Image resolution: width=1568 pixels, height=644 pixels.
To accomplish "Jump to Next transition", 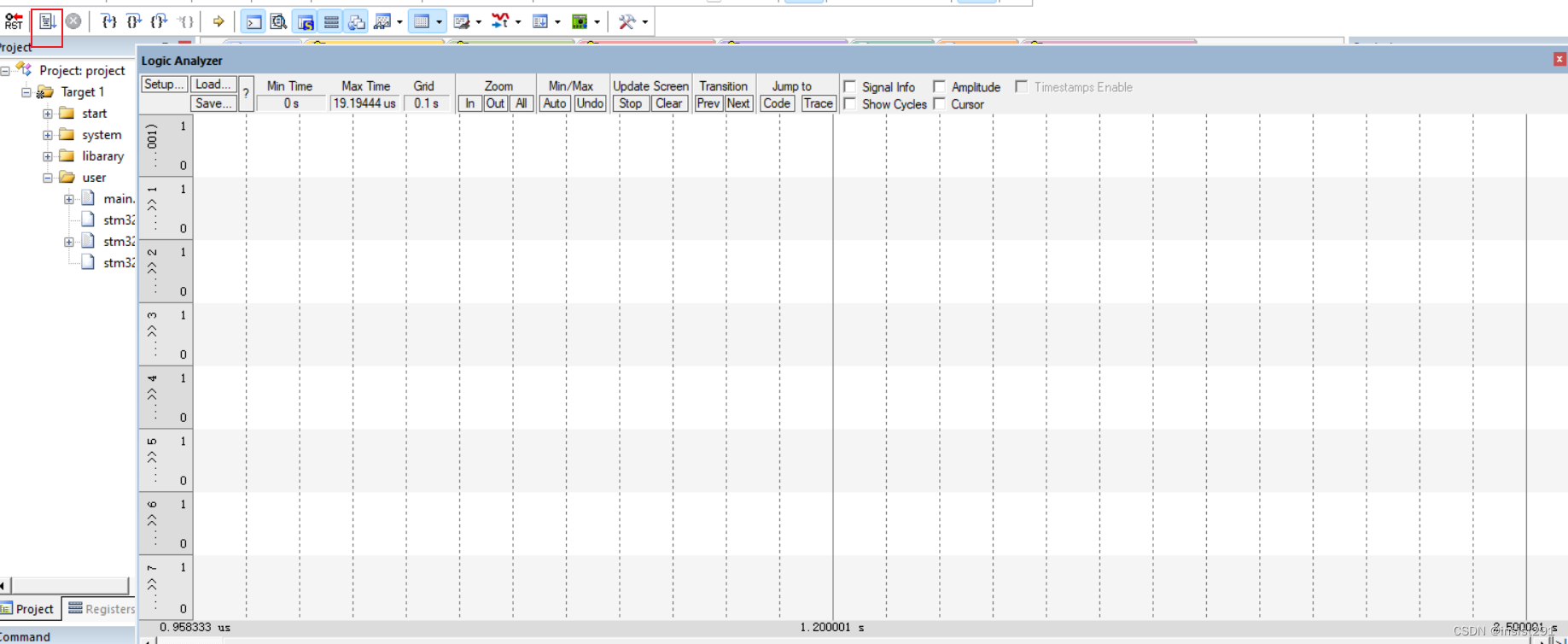I will coord(738,103).
